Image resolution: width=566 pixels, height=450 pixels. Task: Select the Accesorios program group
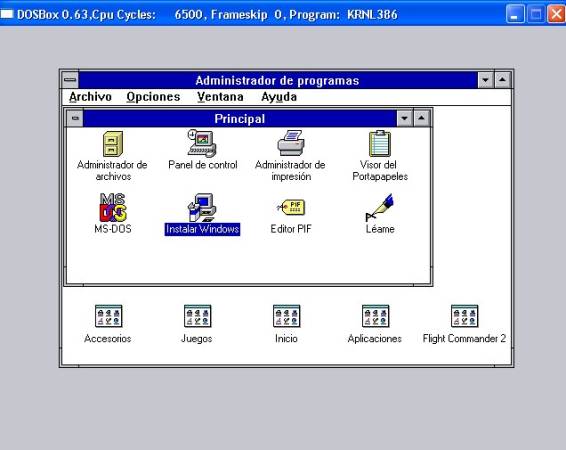[x=108, y=316]
